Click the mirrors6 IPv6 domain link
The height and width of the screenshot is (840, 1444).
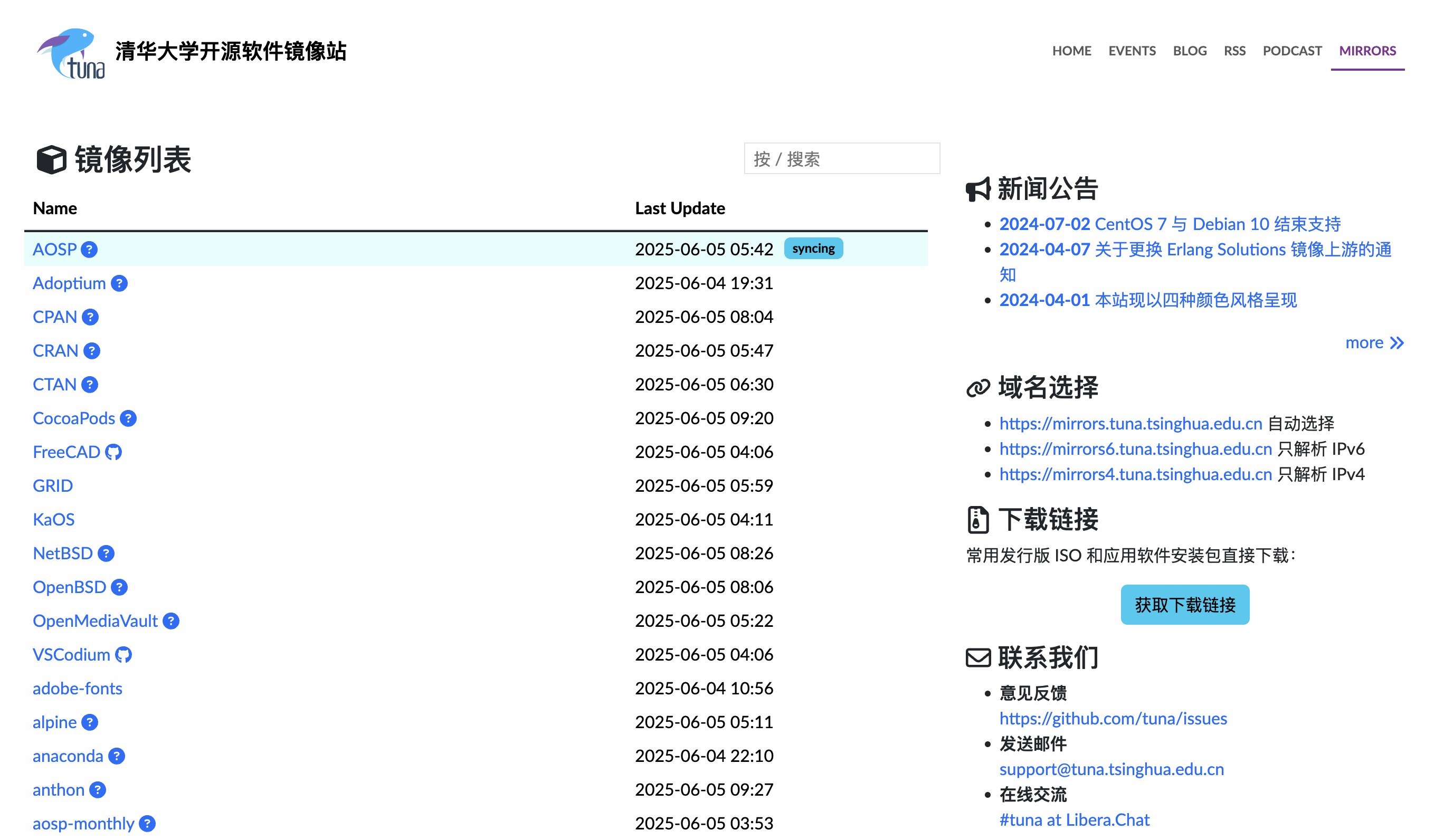click(1135, 448)
